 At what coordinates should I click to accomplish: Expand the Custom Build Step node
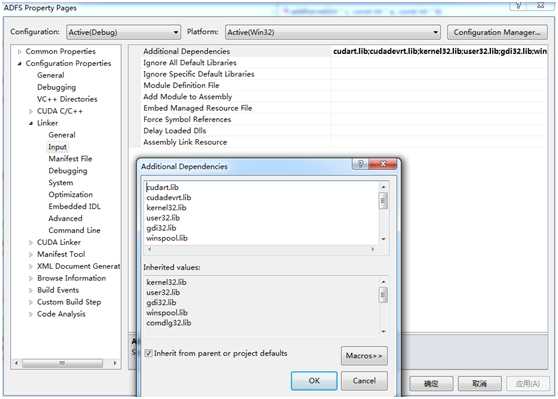[31, 302]
